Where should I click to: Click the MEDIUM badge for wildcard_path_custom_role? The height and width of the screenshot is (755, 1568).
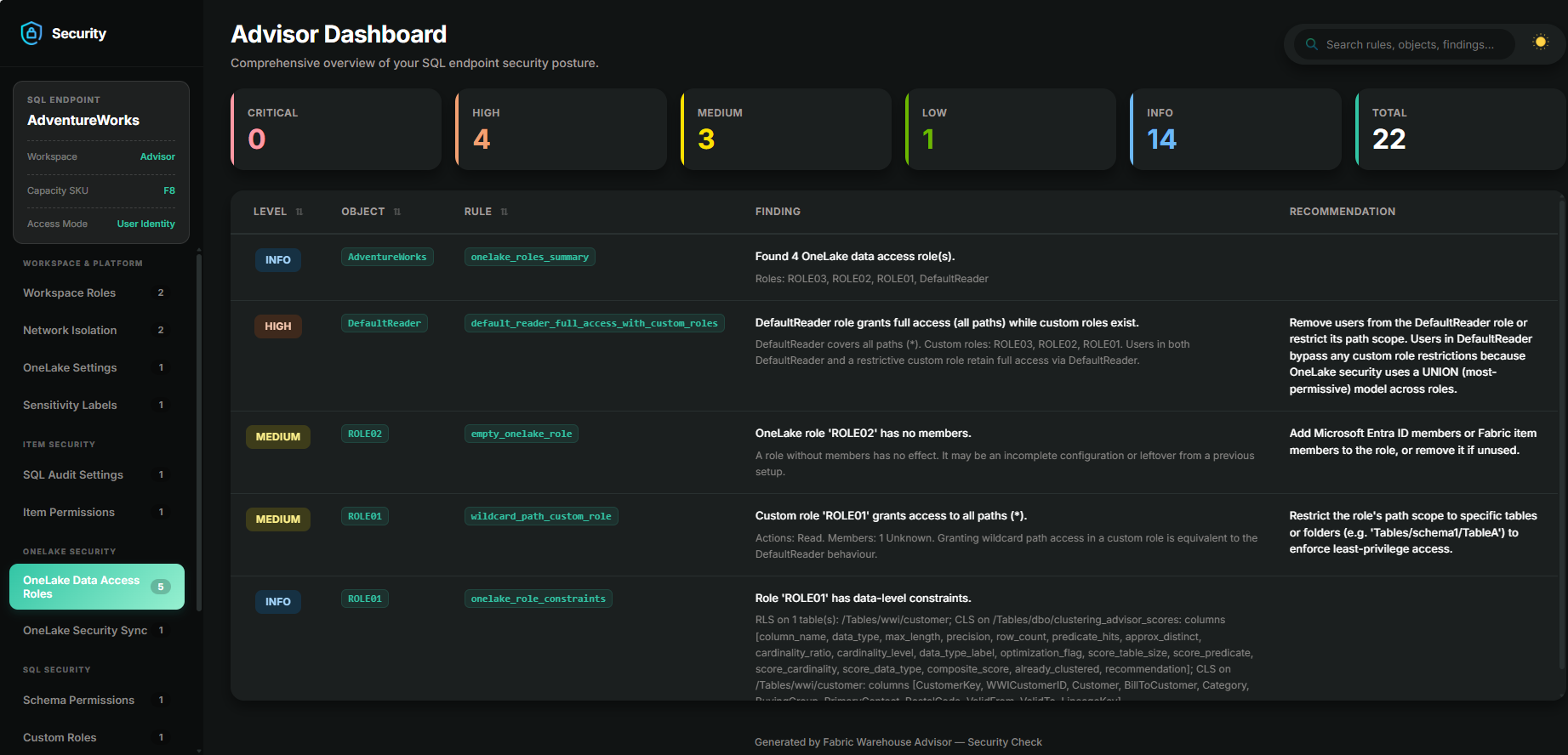(278, 519)
